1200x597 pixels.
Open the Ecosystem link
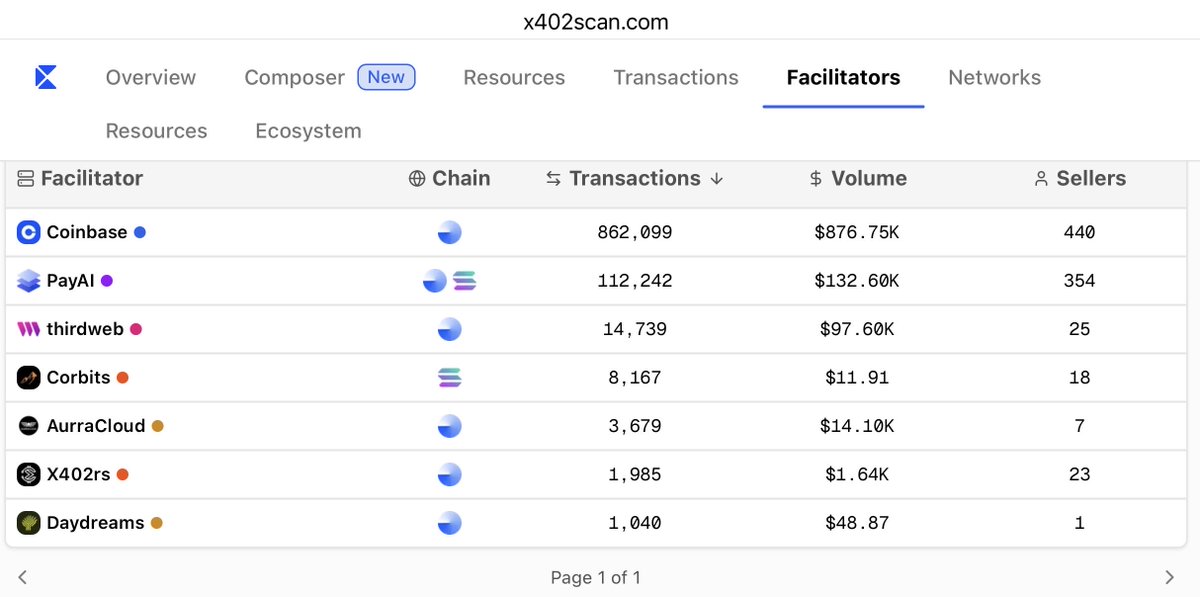pos(307,130)
